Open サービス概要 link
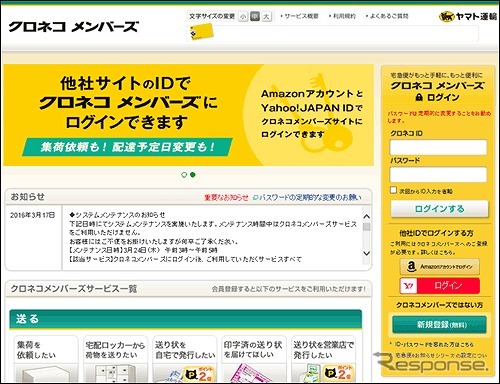This screenshot has width=500, height=384. tap(300, 16)
